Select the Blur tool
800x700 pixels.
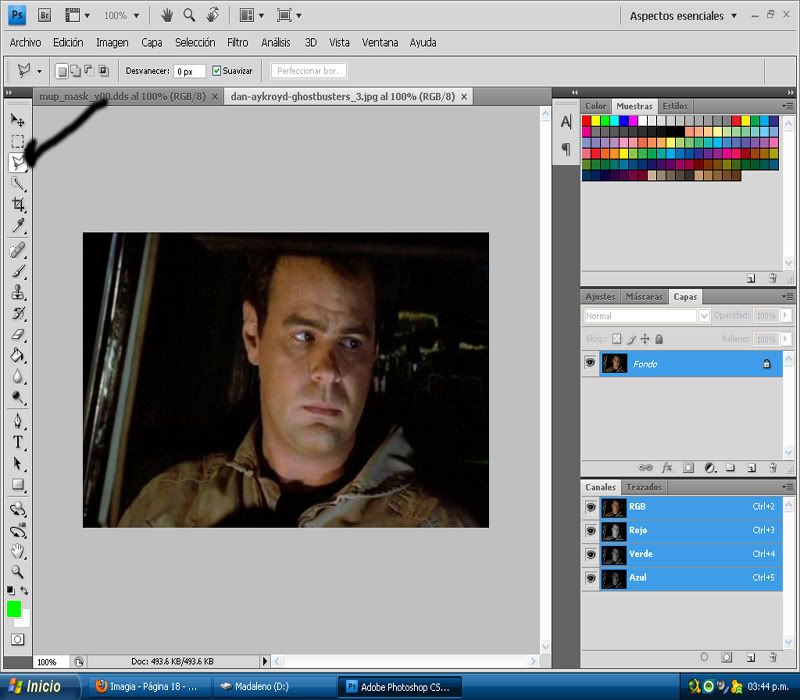[18, 376]
